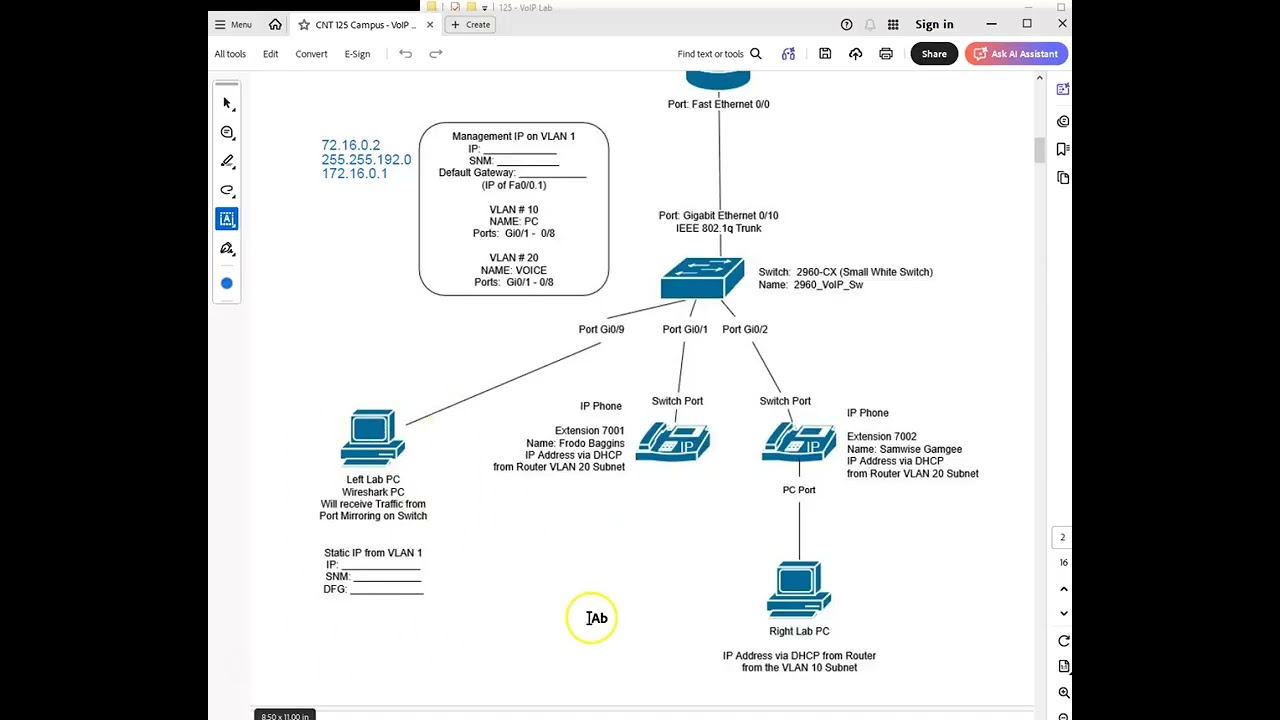This screenshot has width=1280, height=720.
Task: Switch to the CNT 125 Campus - VoIP tab
Action: (x=365, y=24)
